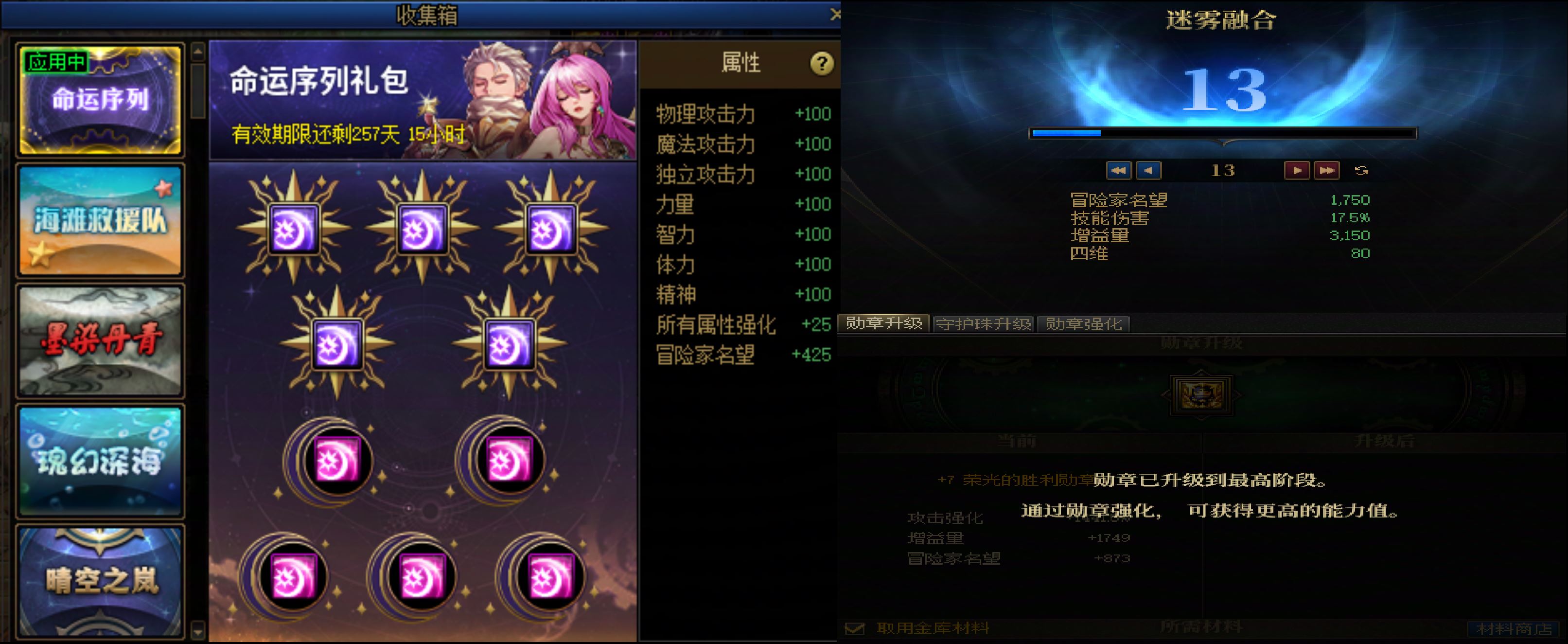1568x644 pixels.
Task: Switch to 守护珠升级 tab
Action: pos(983,324)
